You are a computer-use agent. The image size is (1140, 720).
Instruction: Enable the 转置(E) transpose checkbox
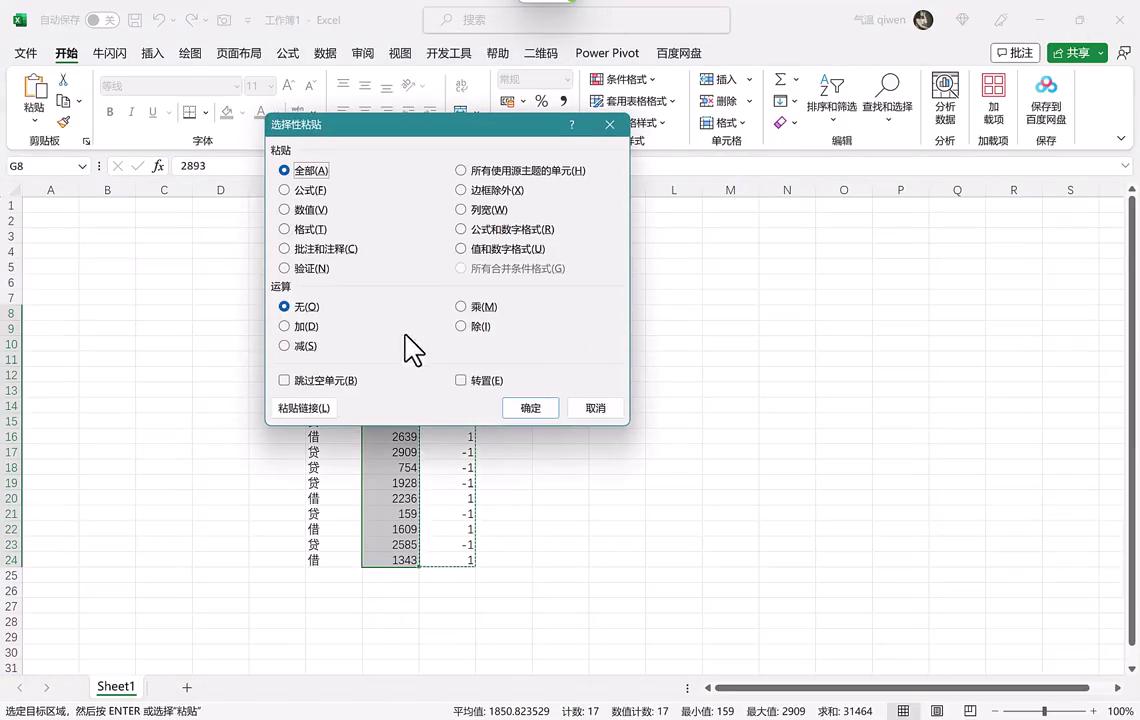pyautogui.click(x=461, y=380)
